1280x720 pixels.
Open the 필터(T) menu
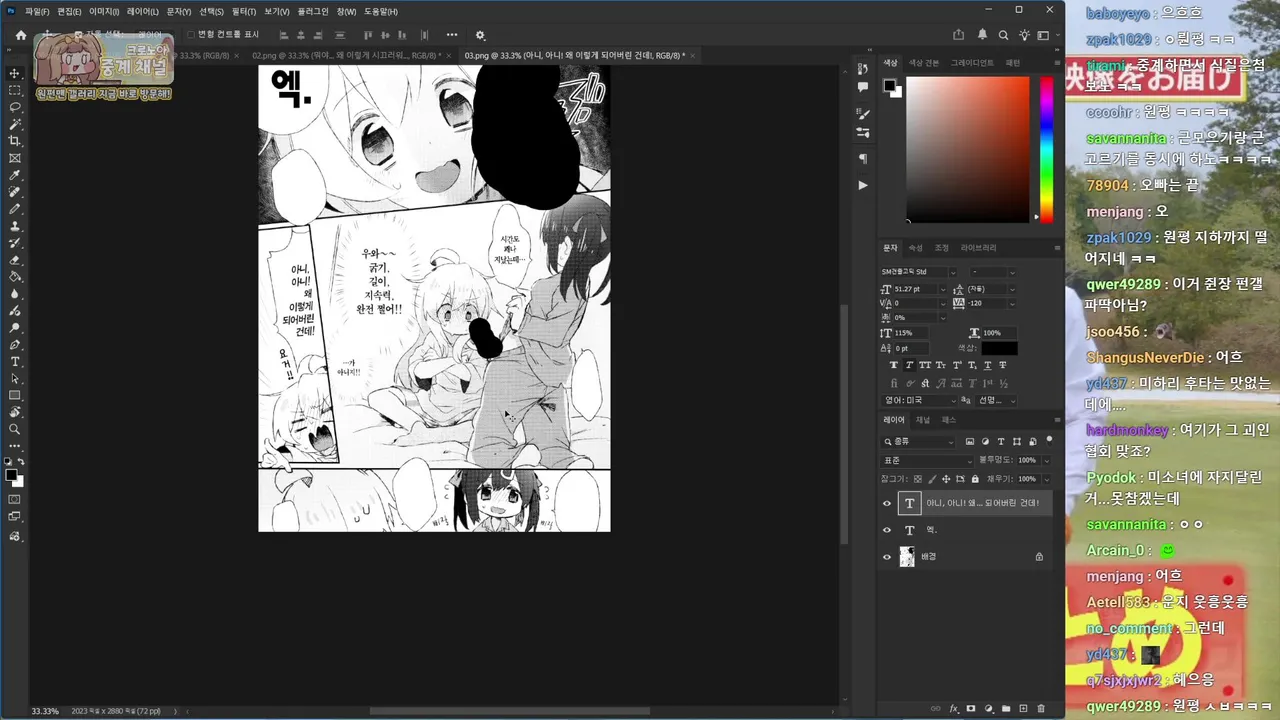tap(243, 11)
